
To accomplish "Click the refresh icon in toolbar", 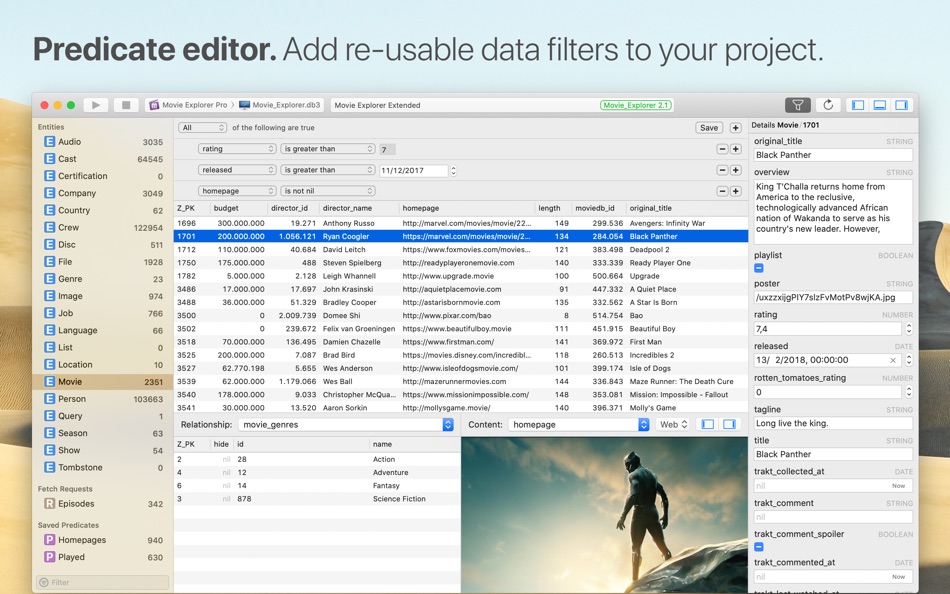I will pyautogui.click(x=828, y=105).
